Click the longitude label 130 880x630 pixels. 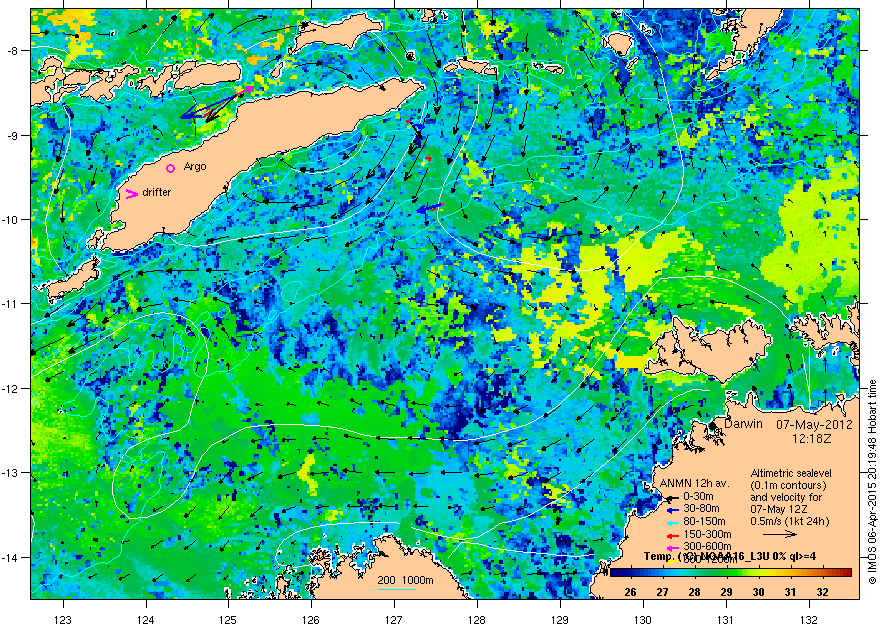coord(643,620)
